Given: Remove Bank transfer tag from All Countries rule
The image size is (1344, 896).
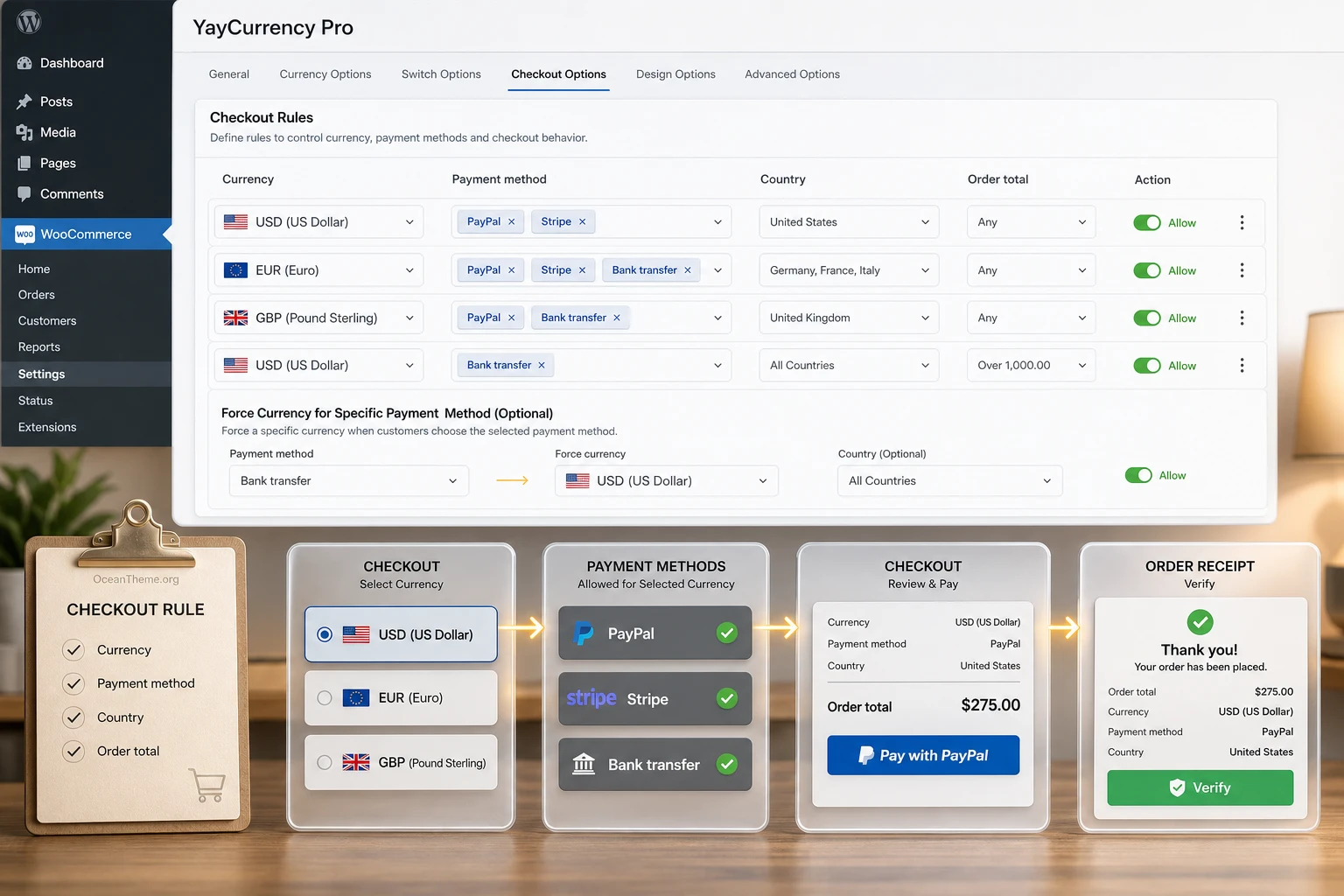Looking at the screenshot, I should 542,365.
